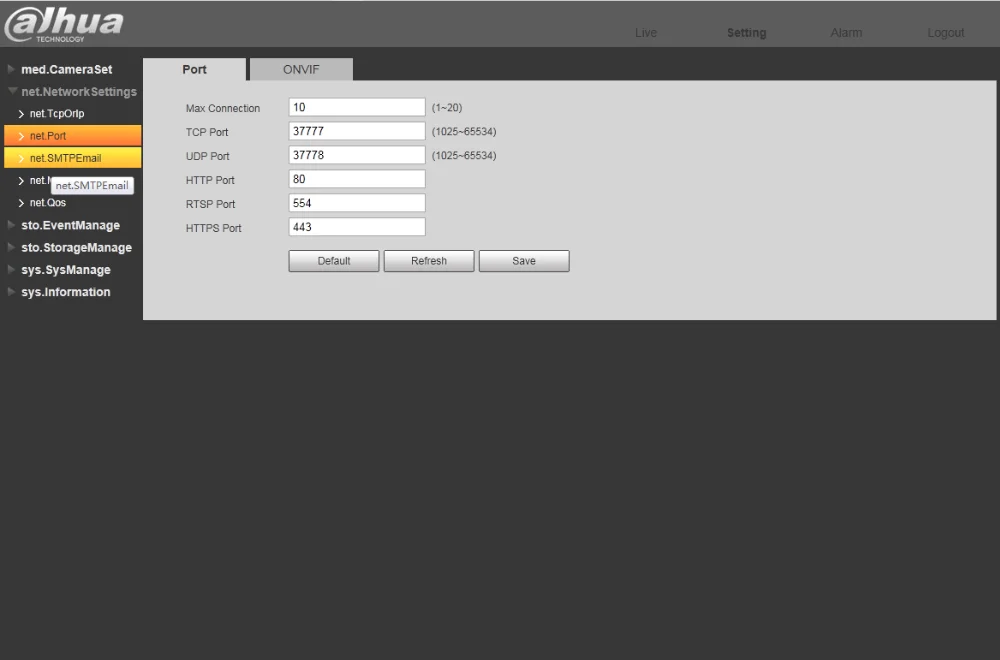
Task: Expand the med.CameraSet section arrow
Action: [11, 69]
